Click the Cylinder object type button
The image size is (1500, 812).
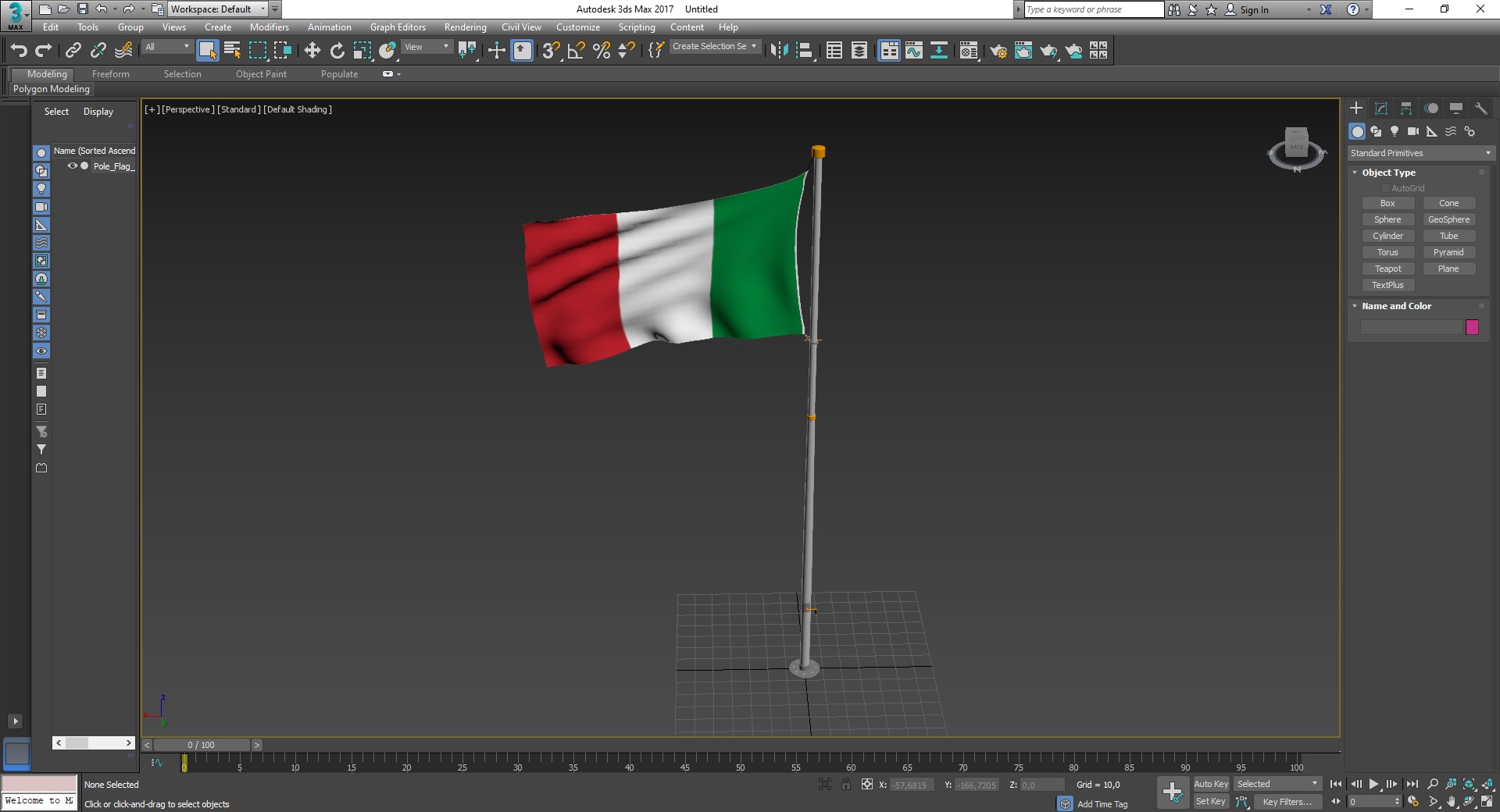tap(1387, 236)
